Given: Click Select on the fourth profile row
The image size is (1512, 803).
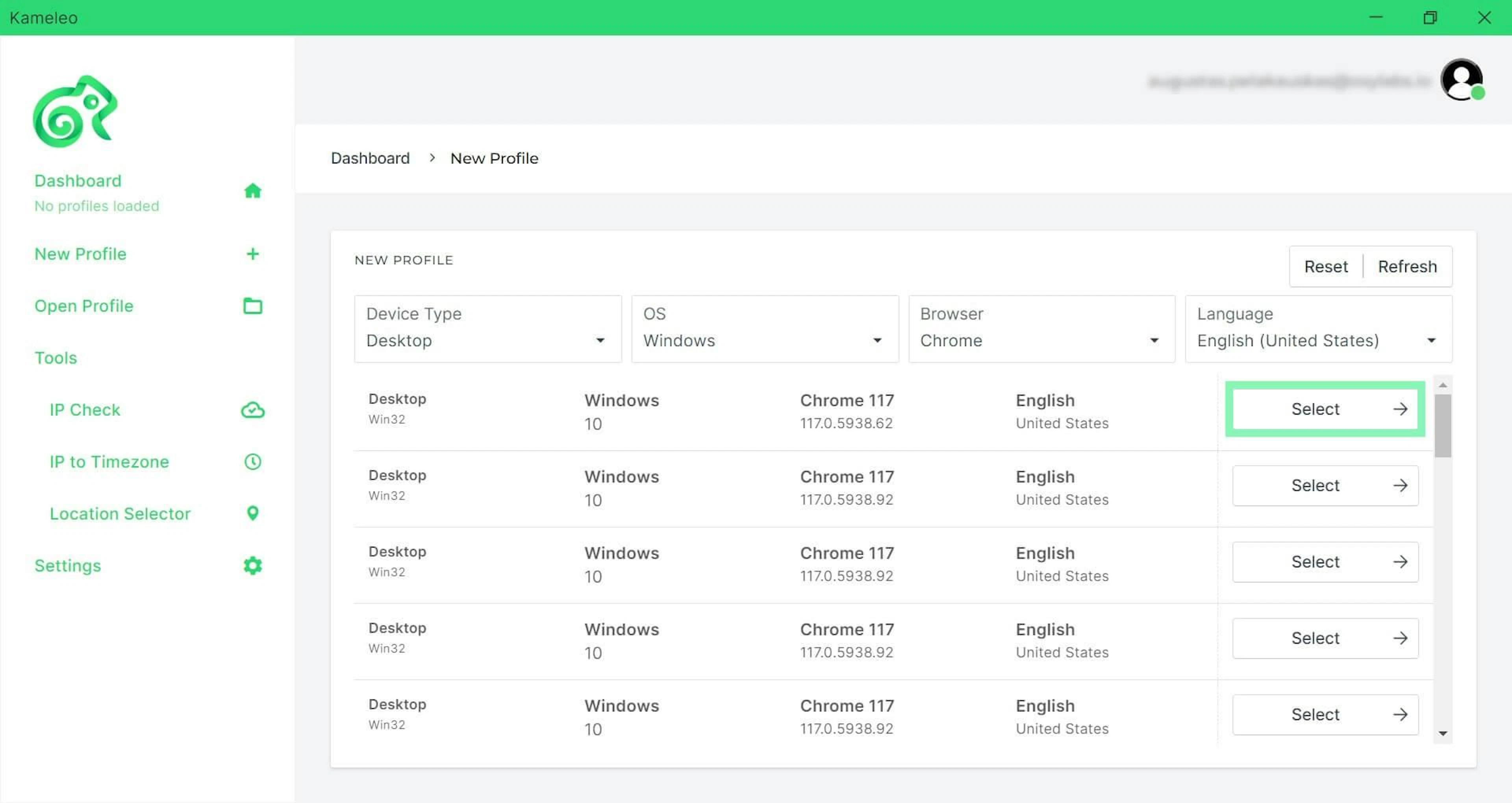Looking at the screenshot, I should point(1325,638).
